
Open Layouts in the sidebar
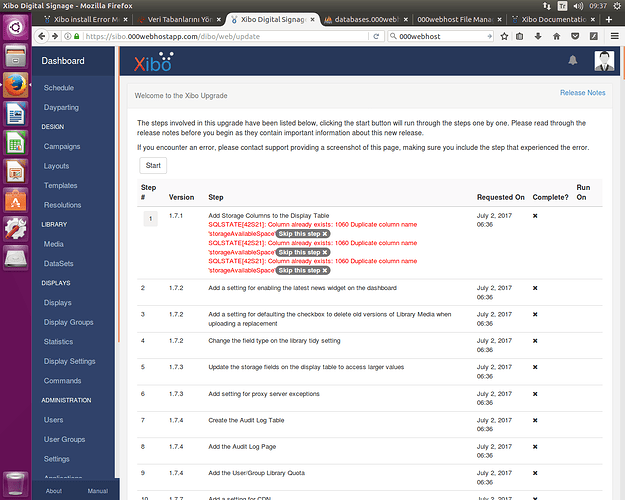(57, 166)
